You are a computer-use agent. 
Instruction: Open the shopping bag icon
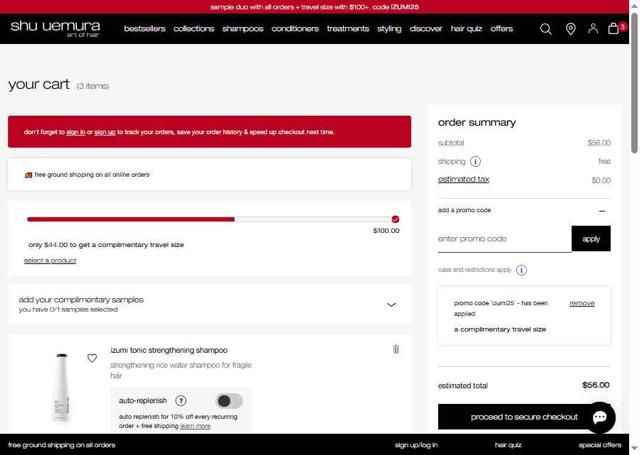[x=613, y=28]
